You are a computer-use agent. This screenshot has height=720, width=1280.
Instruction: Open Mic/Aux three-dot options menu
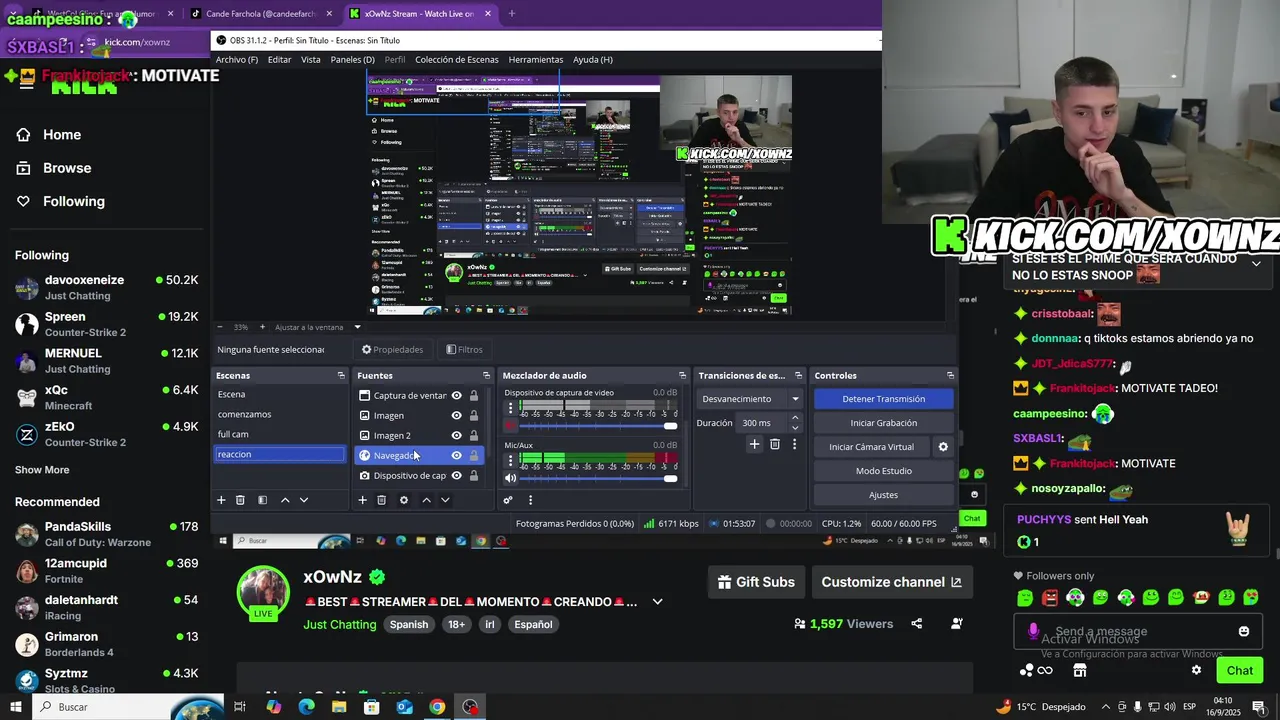[x=511, y=461]
